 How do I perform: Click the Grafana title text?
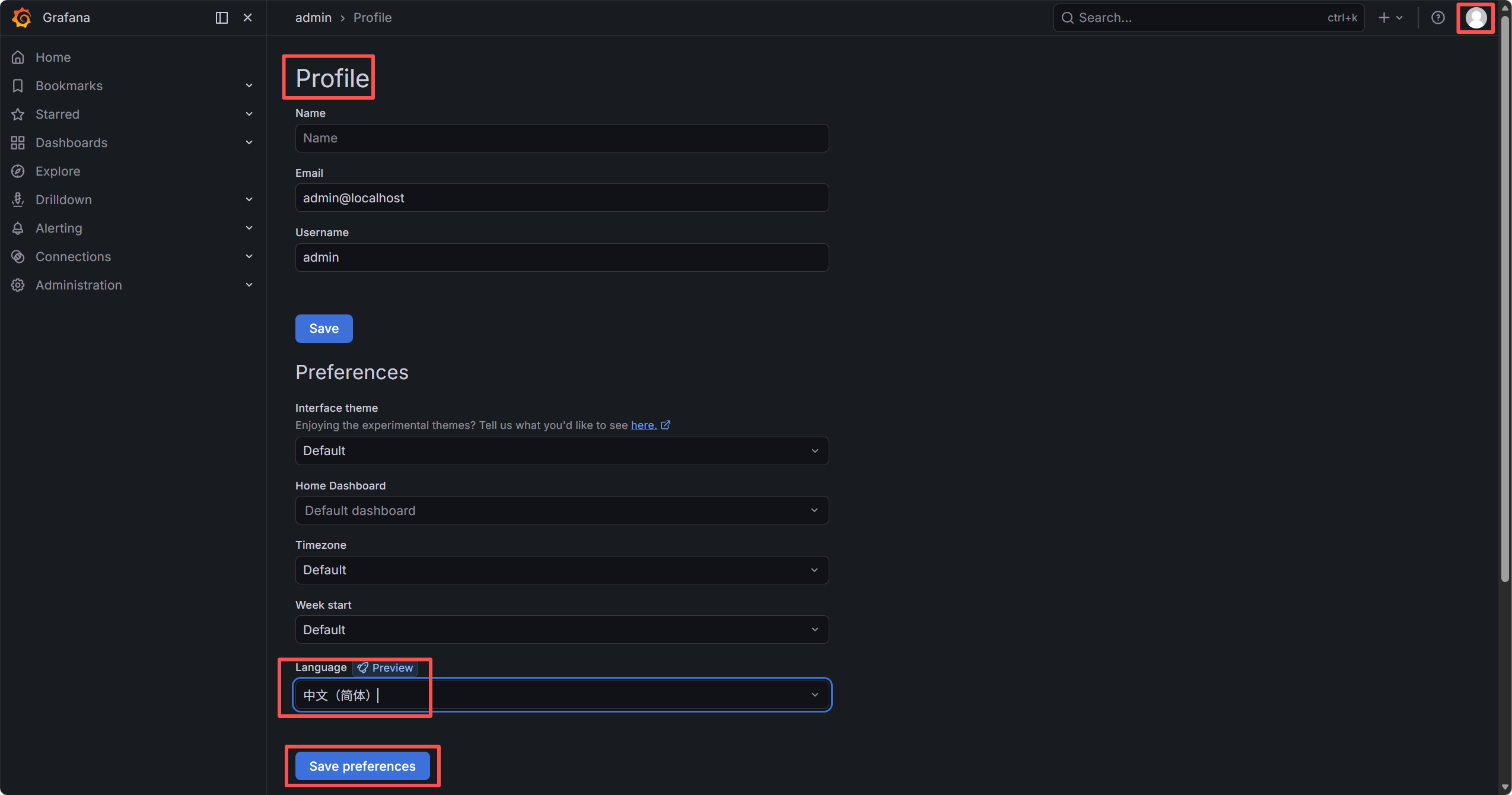(x=66, y=18)
